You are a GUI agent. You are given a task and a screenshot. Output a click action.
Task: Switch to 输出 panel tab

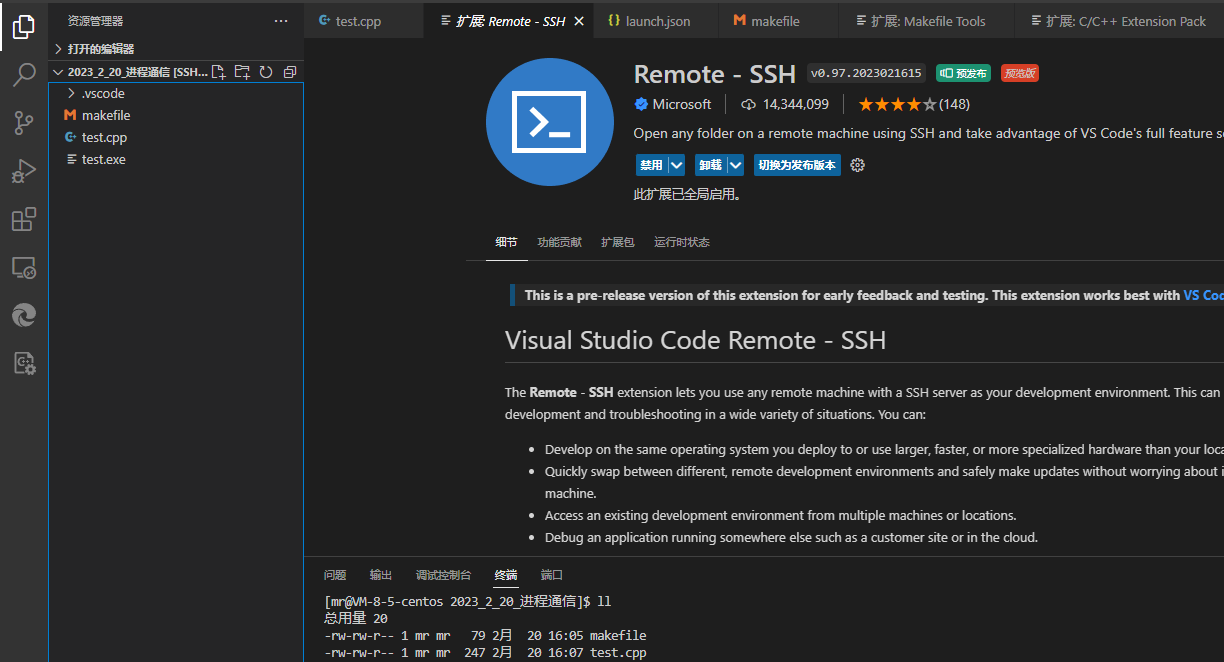[381, 575]
